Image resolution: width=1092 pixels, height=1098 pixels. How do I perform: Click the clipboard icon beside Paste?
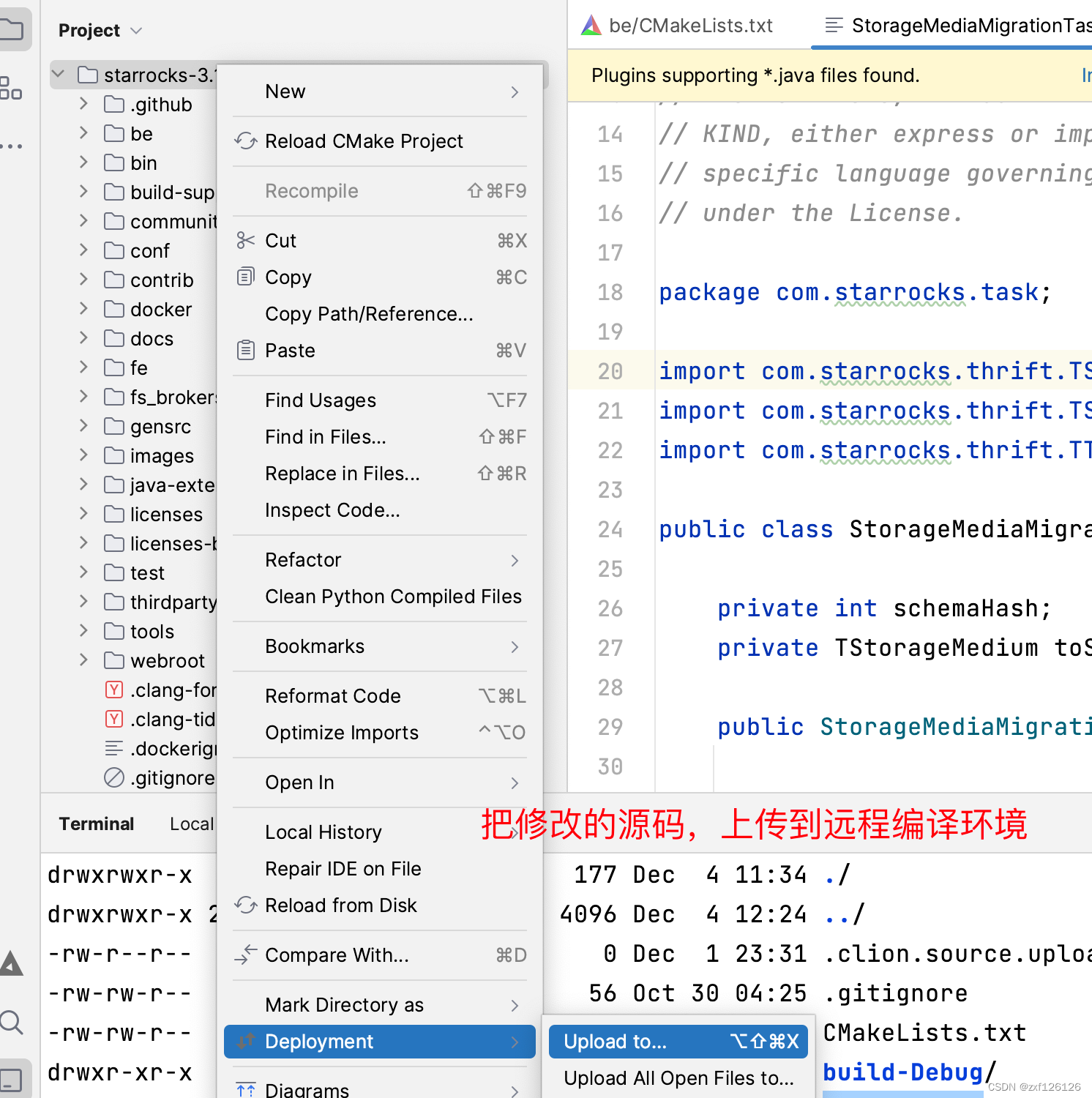pos(246,350)
